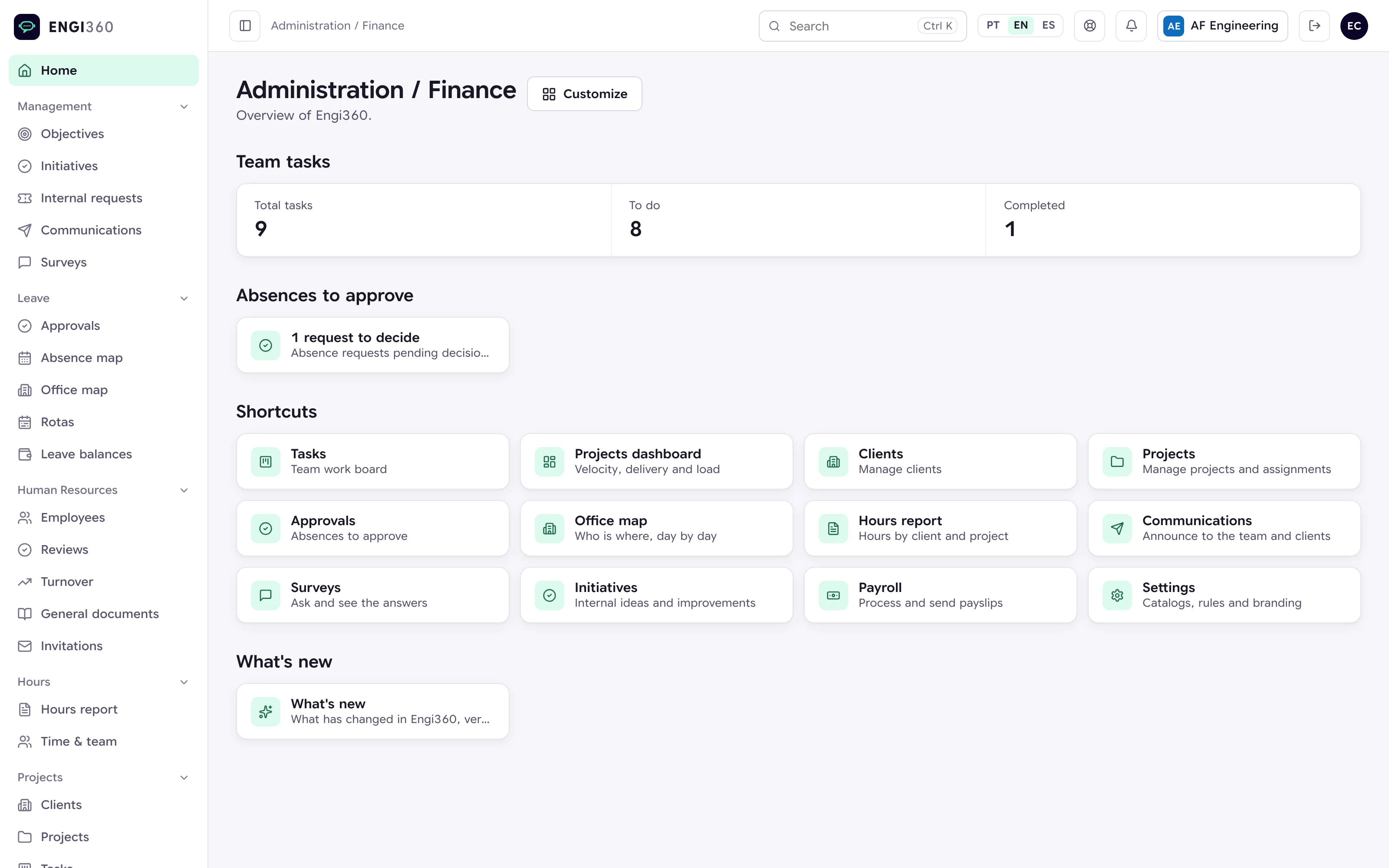This screenshot has width=1389, height=868.
Task: Click the What's new sparkles icon
Action: [265, 712]
